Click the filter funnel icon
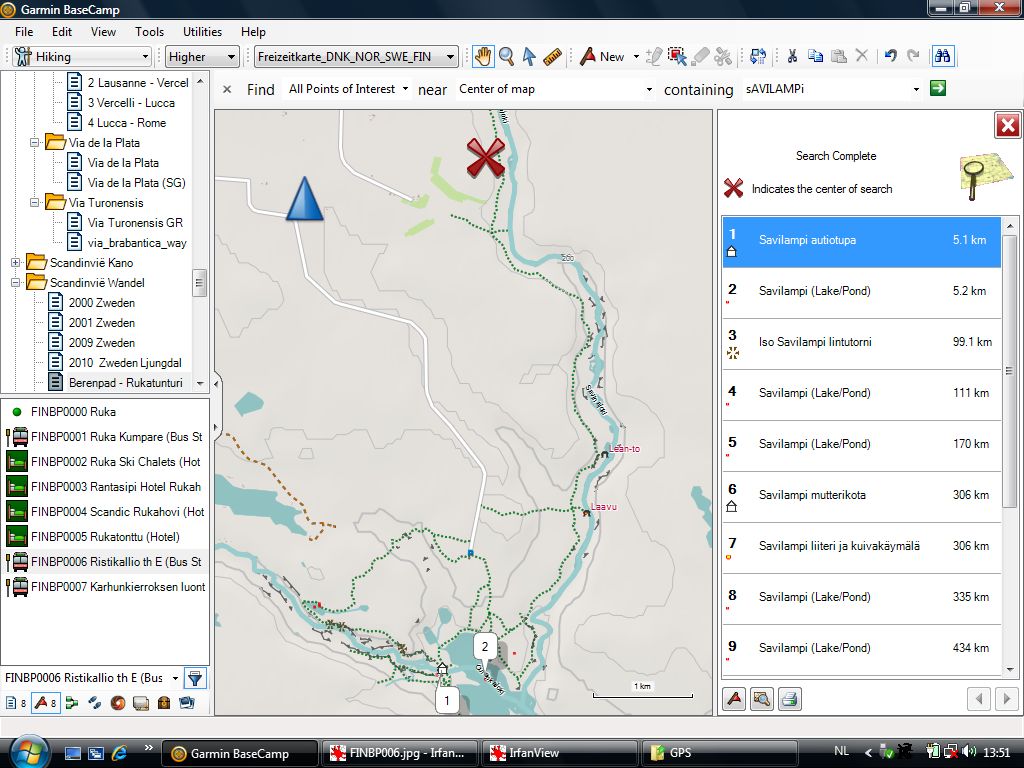 coord(195,678)
